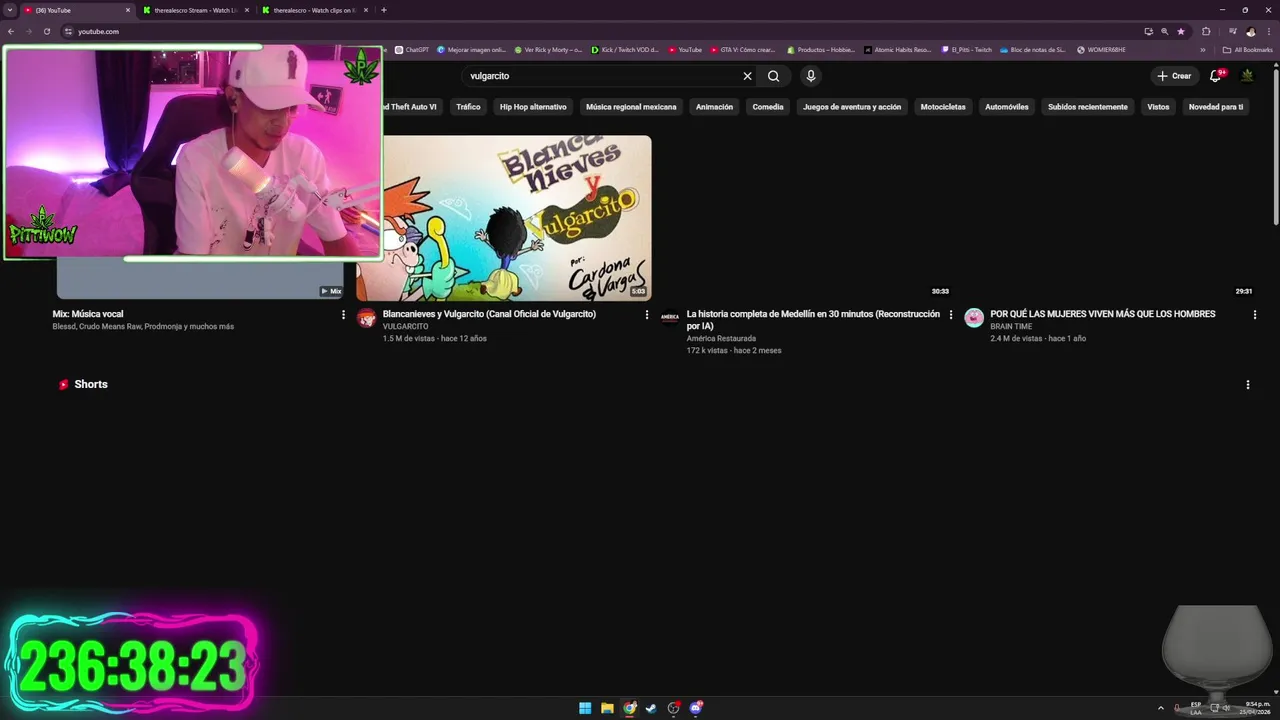Screen dimensions: 1280x720
Task: Open the All Bookmarks folder
Action: [1248, 50]
